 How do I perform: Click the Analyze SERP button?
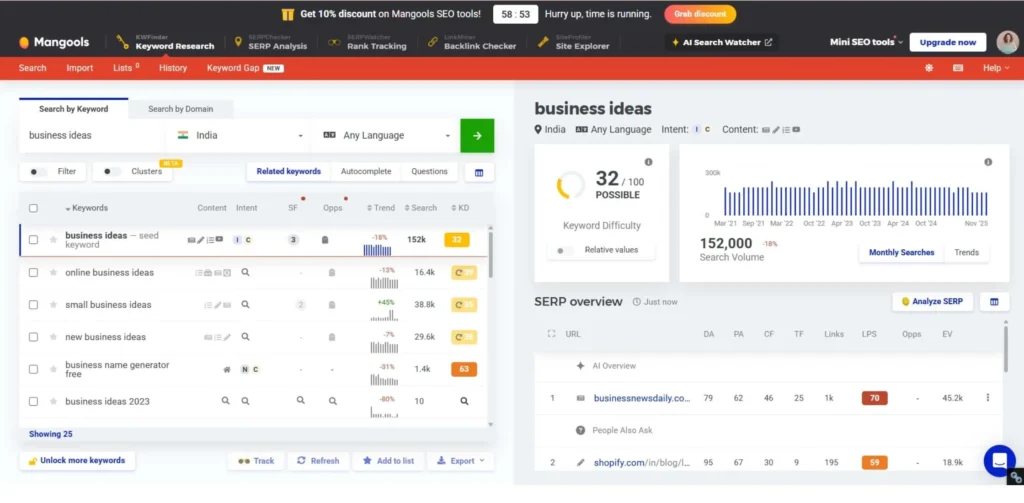[x=932, y=302]
